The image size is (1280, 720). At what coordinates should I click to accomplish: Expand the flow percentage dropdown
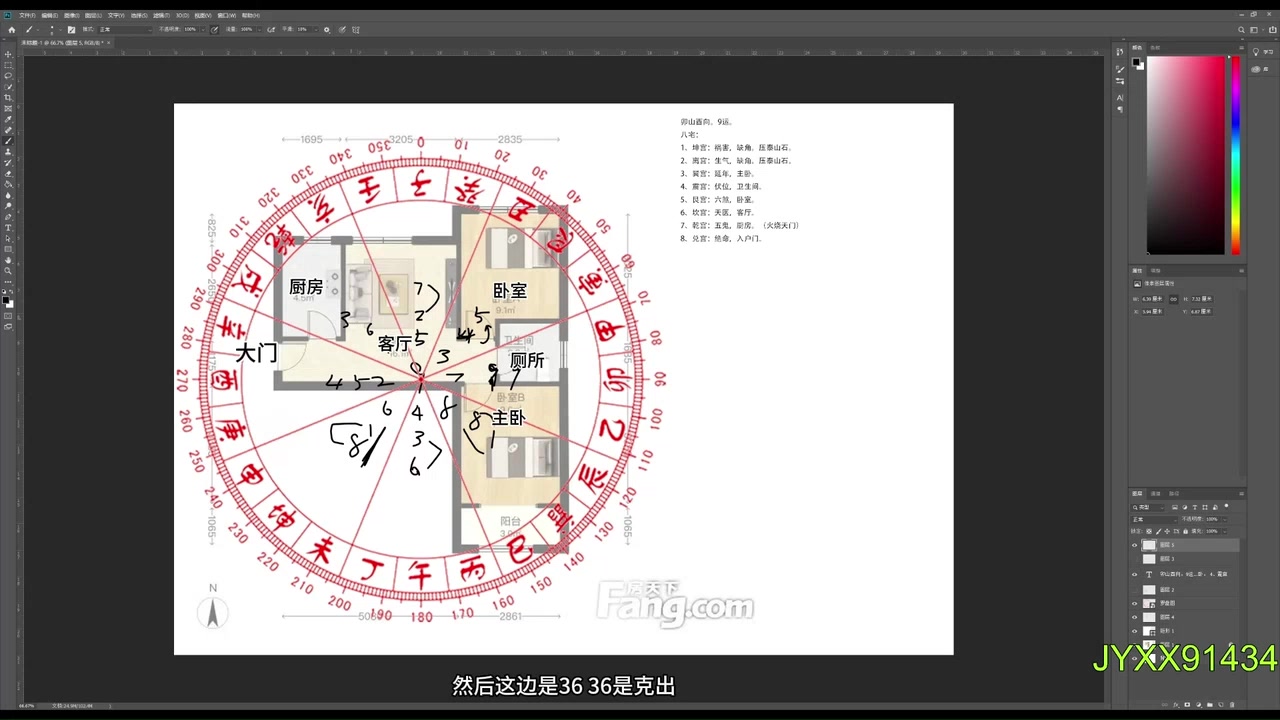[x=260, y=29]
